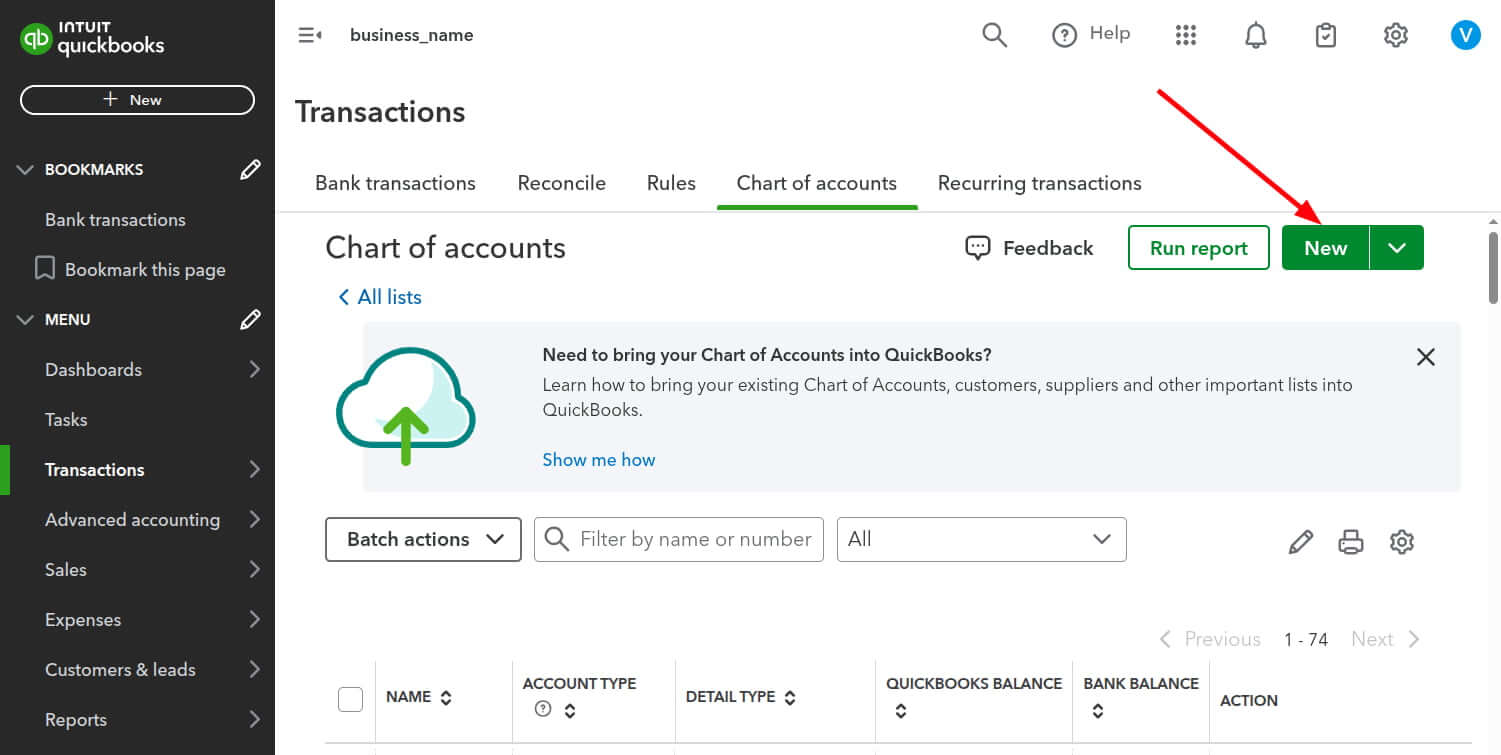Sort by QuickBooks Balance column arrows
The width and height of the screenshot is (1501, 755).
pyautogui.click(x=901, y=711)
